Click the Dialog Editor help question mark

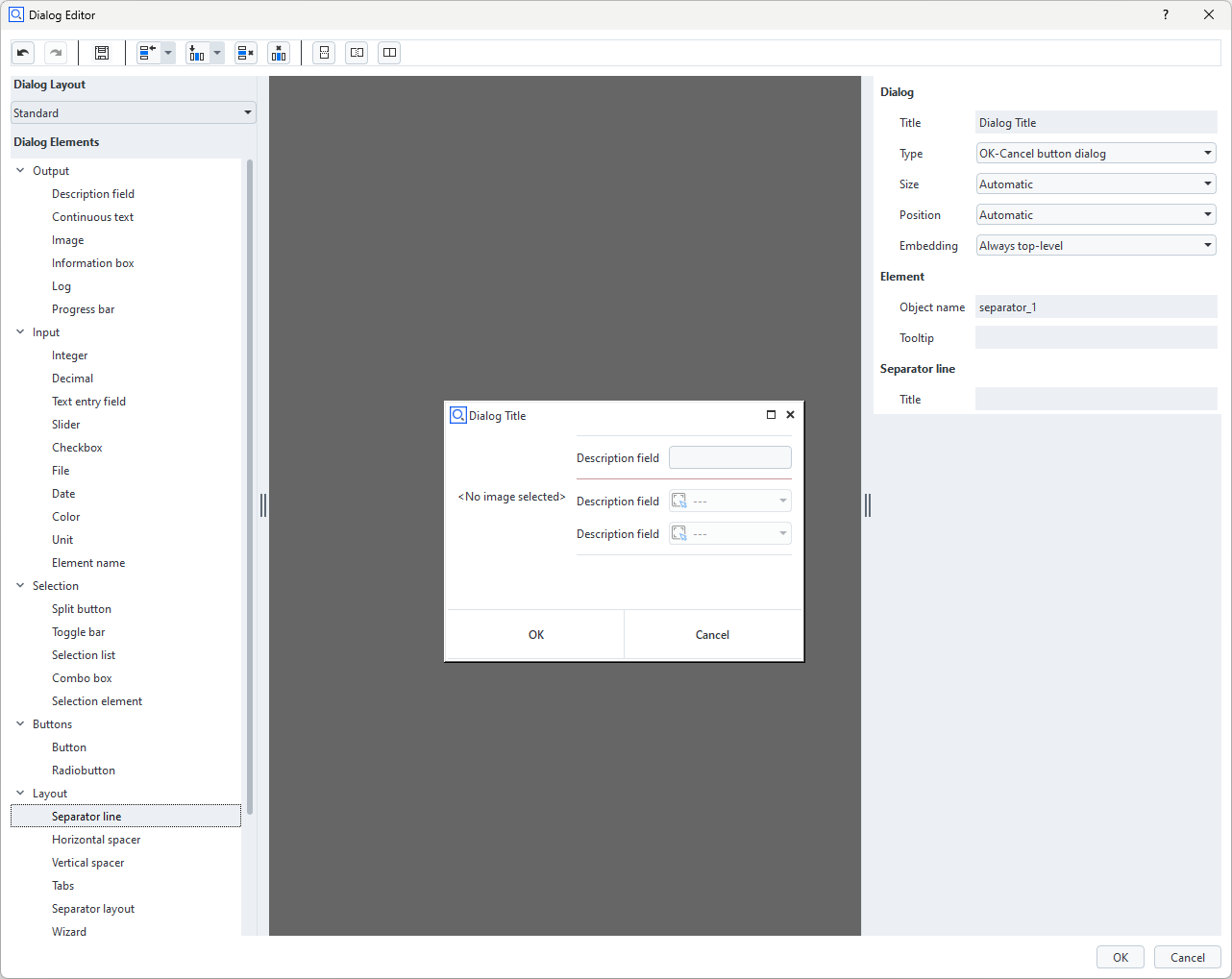[x=1166, y=14]
